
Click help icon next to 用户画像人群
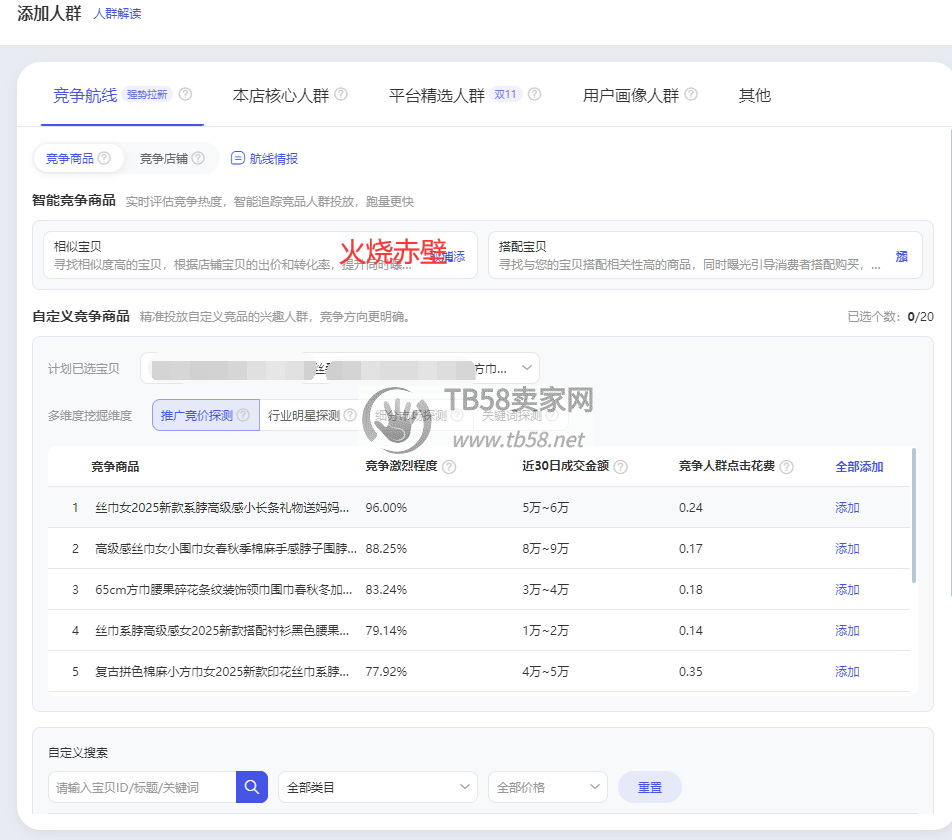[691, 95]
